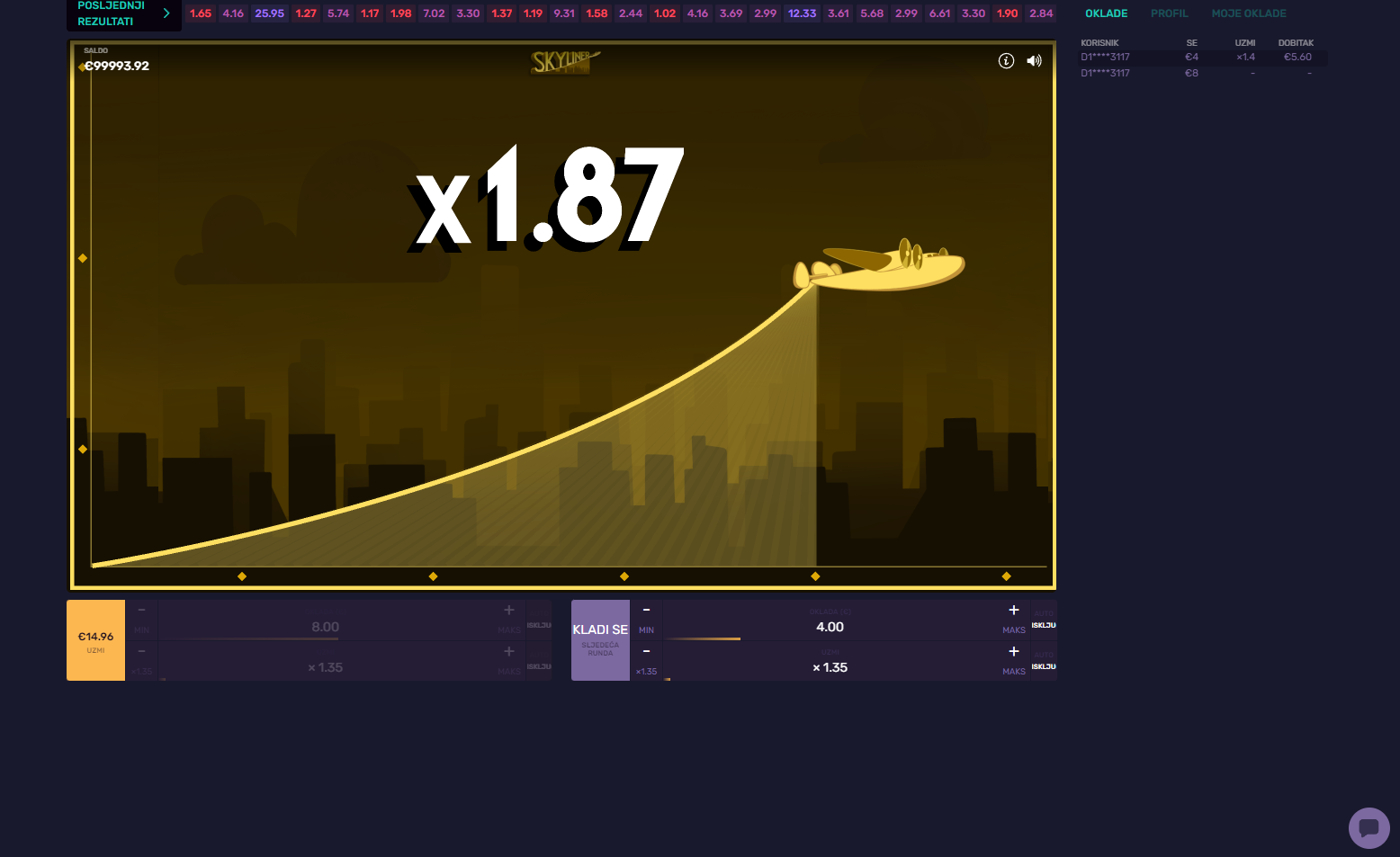Screen dimensions: 1400x857
Task: Increase right panel bet amount with plus
Action: pyautogui.click(x=1014, y=611)
